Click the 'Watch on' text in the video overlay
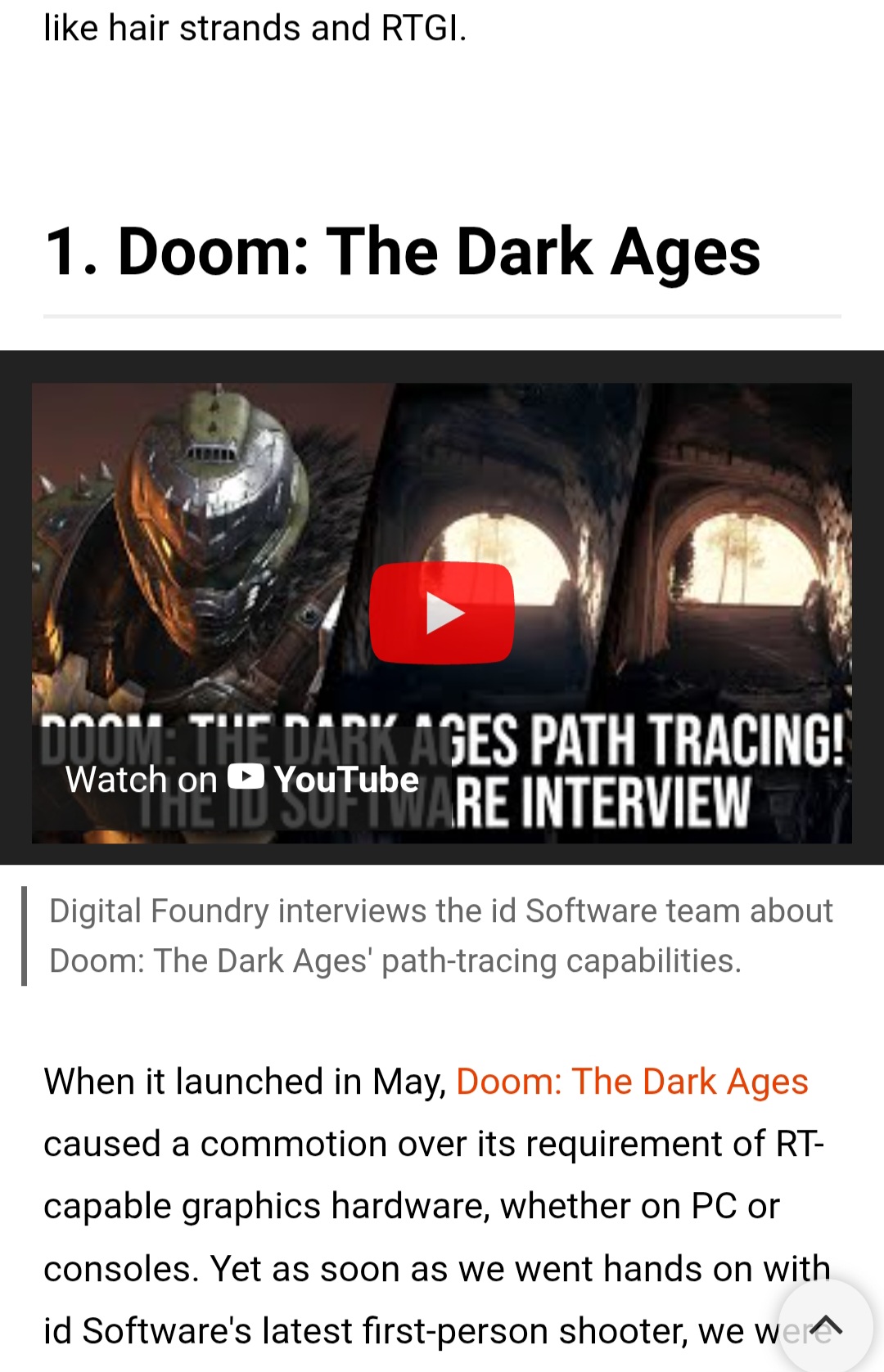The height and width of the screenshot is (1372, 884). 141,780
